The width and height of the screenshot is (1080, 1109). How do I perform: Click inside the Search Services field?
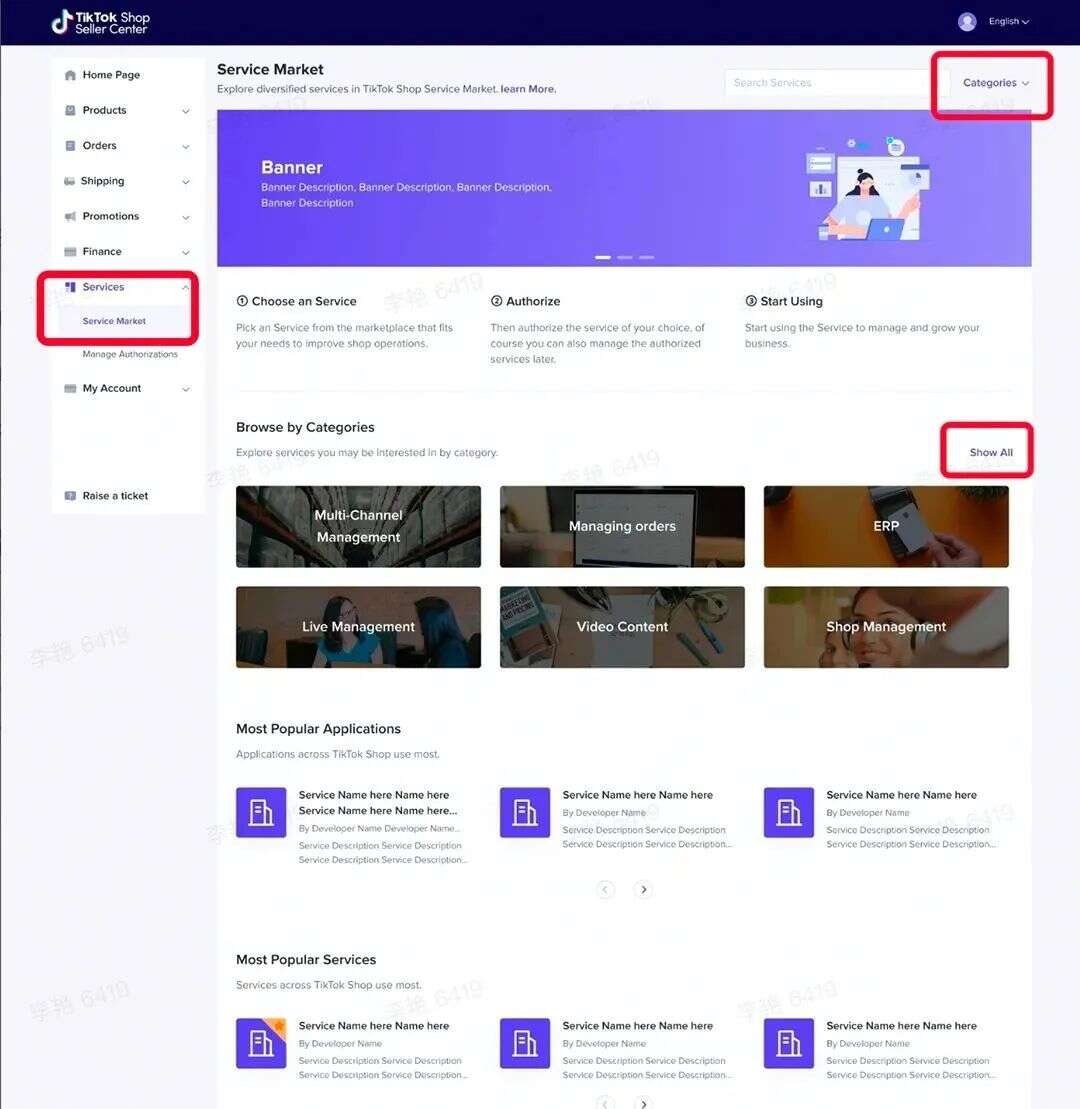(830, 83)
